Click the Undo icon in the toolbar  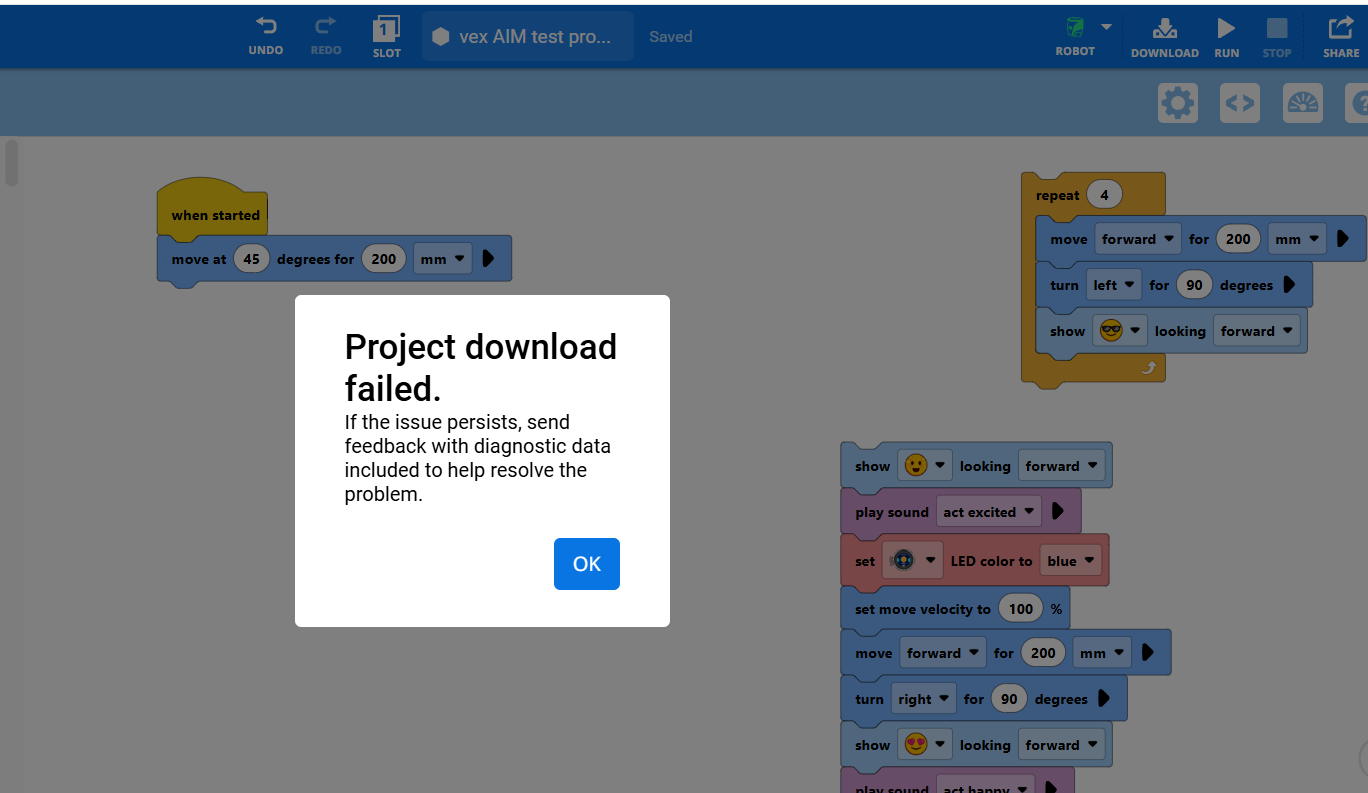coord(266,28)
